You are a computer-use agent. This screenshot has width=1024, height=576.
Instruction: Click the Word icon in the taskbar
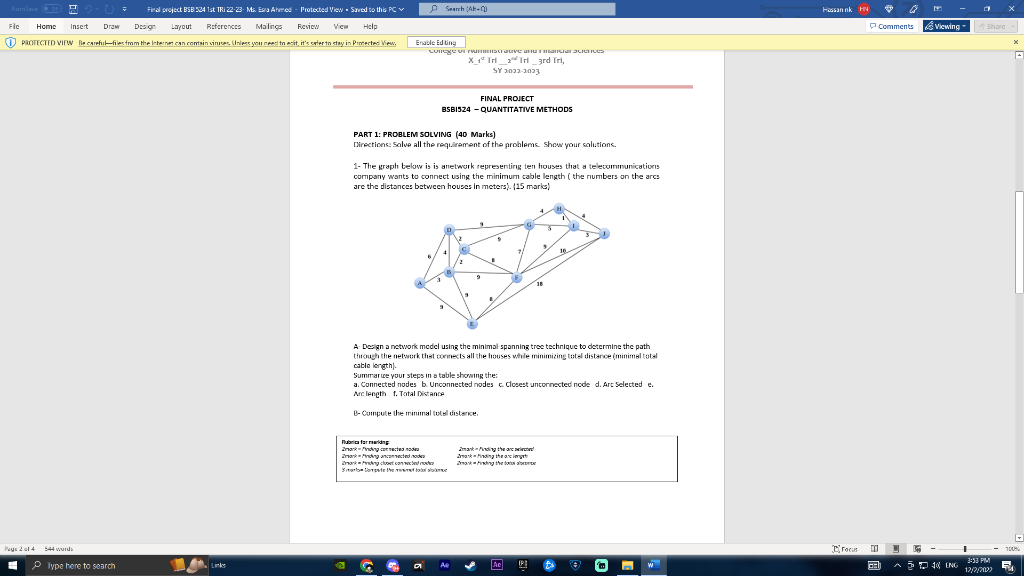tap(652, 566)
